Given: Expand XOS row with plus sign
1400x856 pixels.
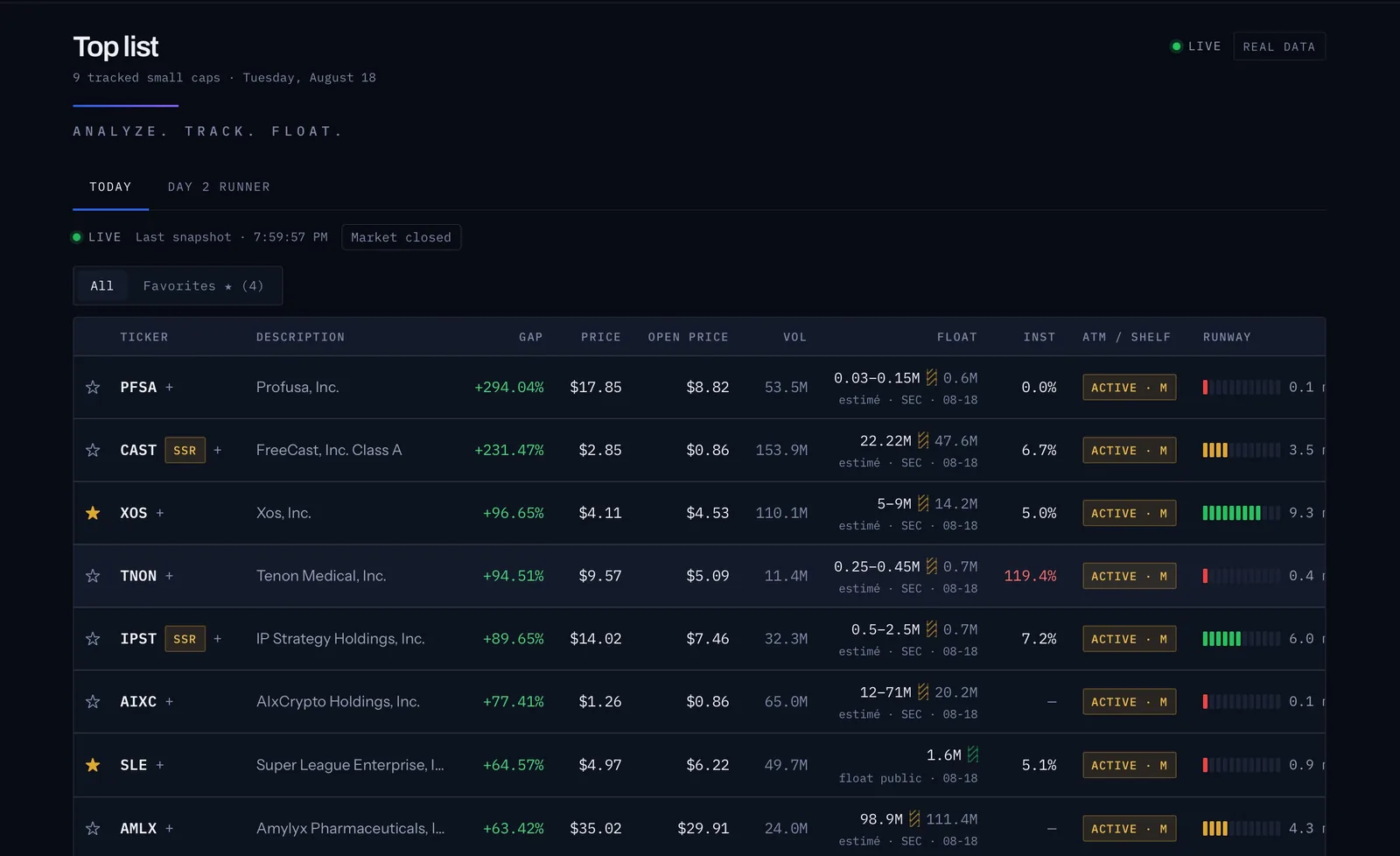Looking at the screenshot, I should pyautogui.click(x=160, y=513).
